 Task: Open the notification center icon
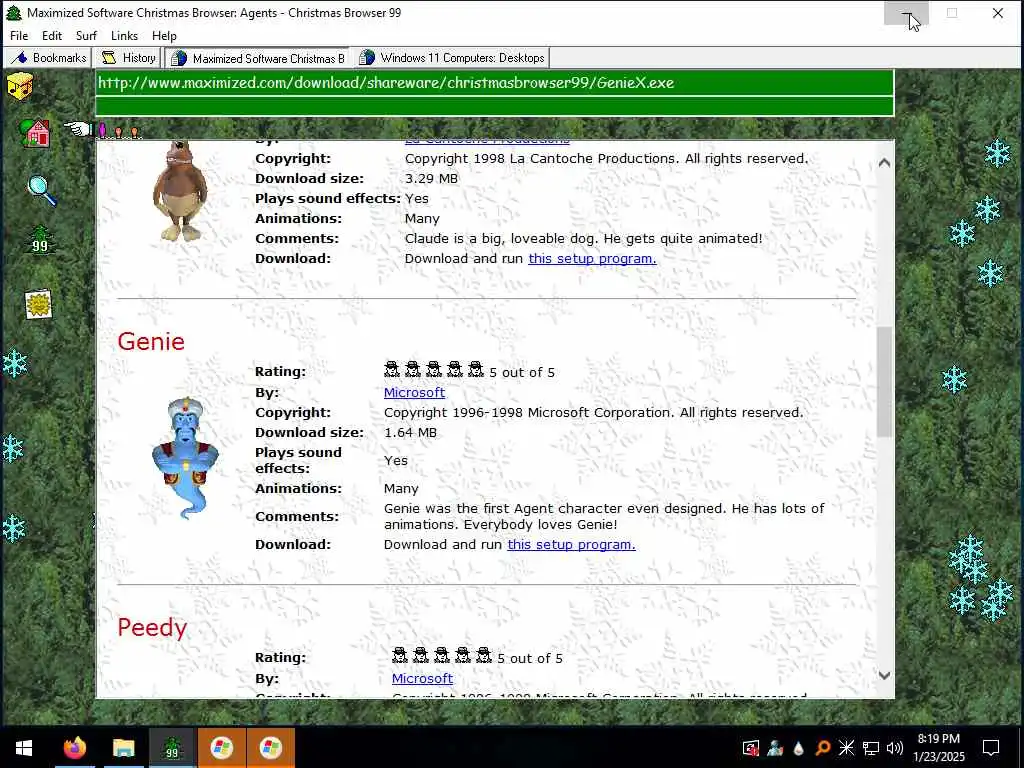click(x=991, y=748)
